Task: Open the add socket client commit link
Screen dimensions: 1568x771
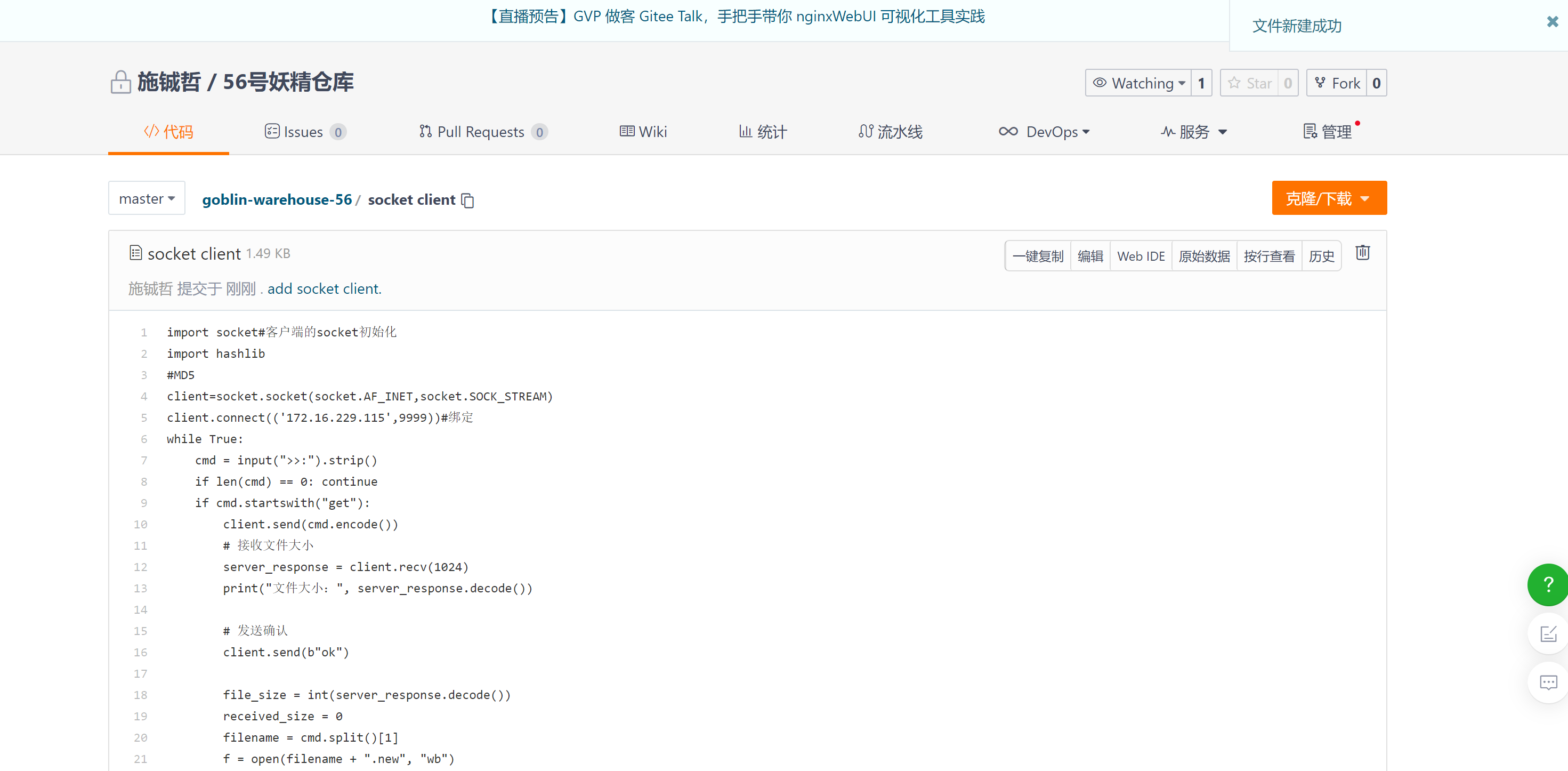Action: click(324, 288)
